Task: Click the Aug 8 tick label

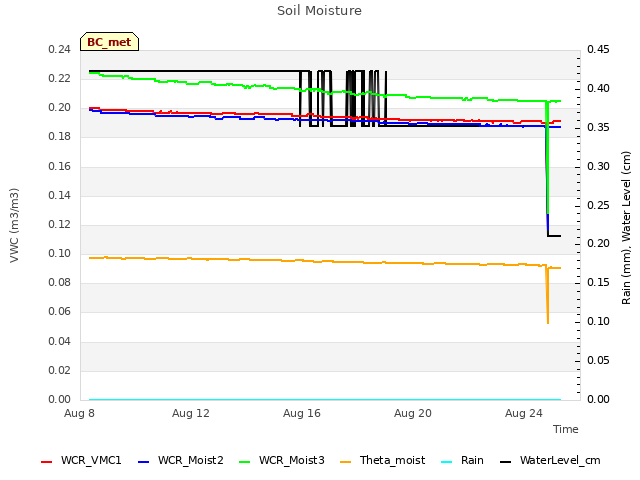Action: (79, 413)
